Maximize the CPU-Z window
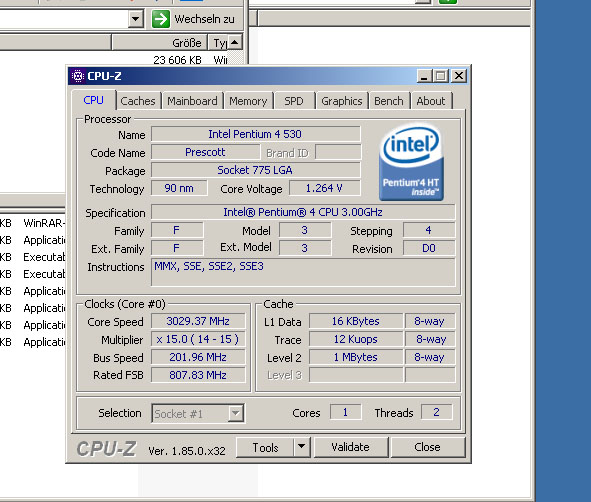 point(440,76)
